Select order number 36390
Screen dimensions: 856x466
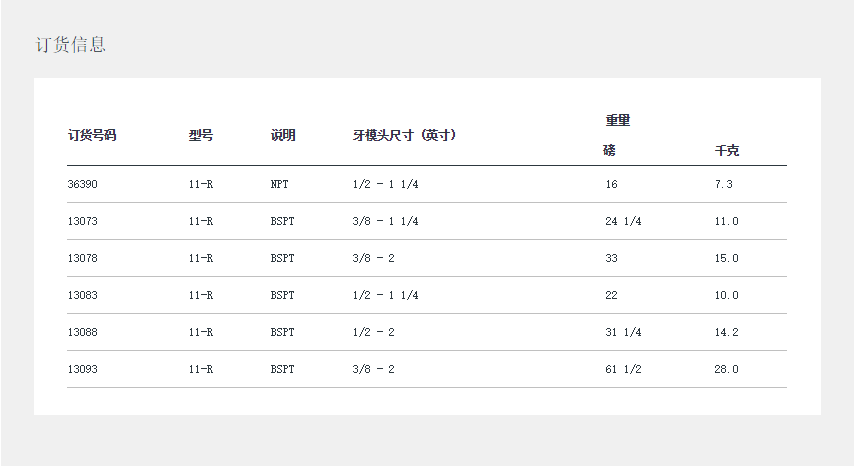83,184
